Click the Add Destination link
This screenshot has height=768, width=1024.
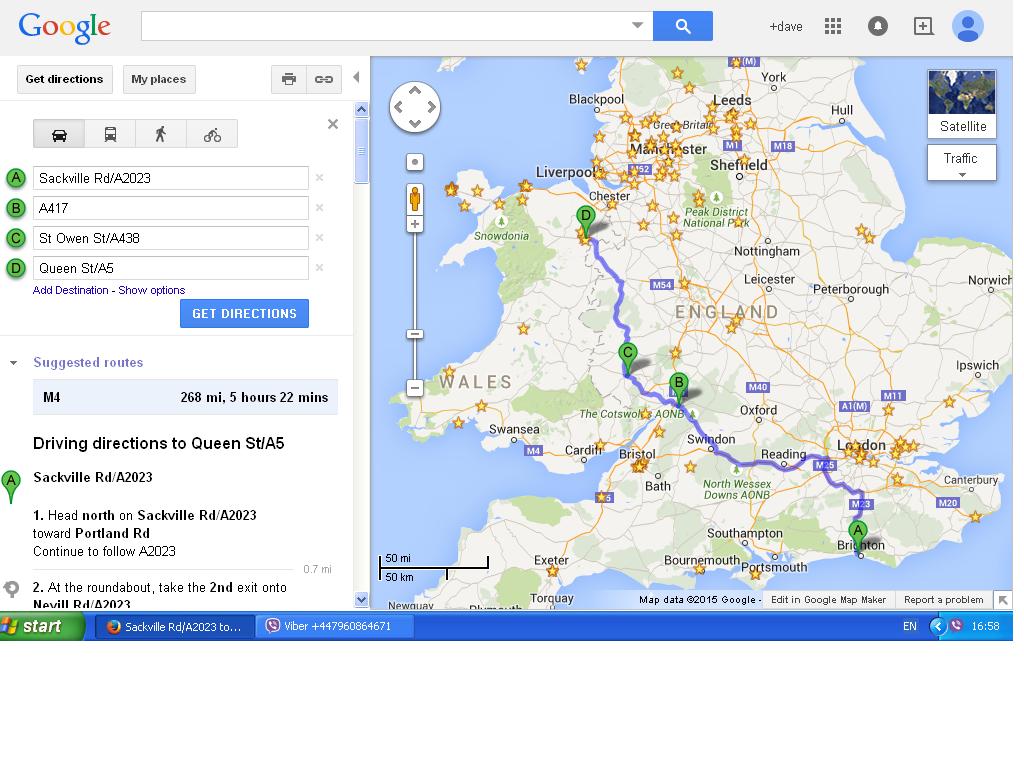pos(71,290)
